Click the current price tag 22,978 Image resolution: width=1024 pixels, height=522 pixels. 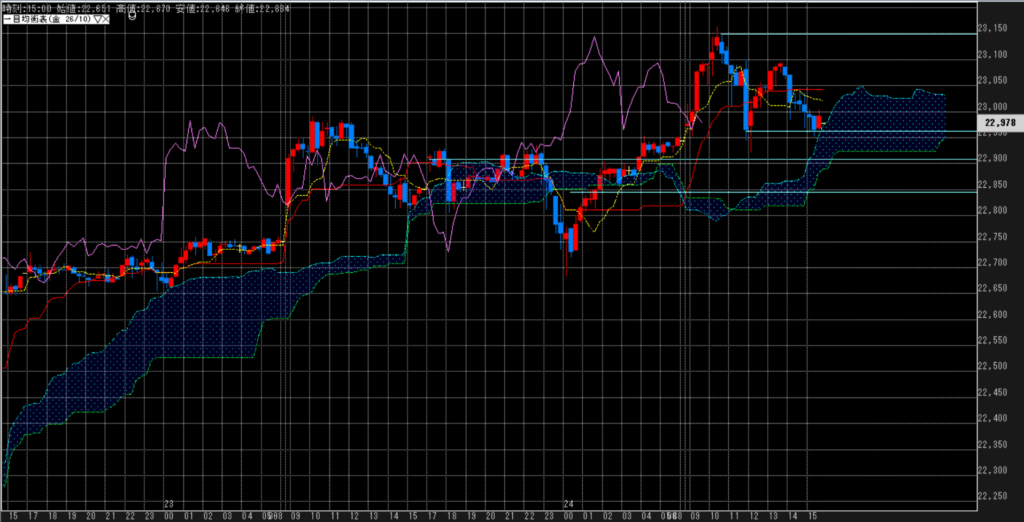1000,122
